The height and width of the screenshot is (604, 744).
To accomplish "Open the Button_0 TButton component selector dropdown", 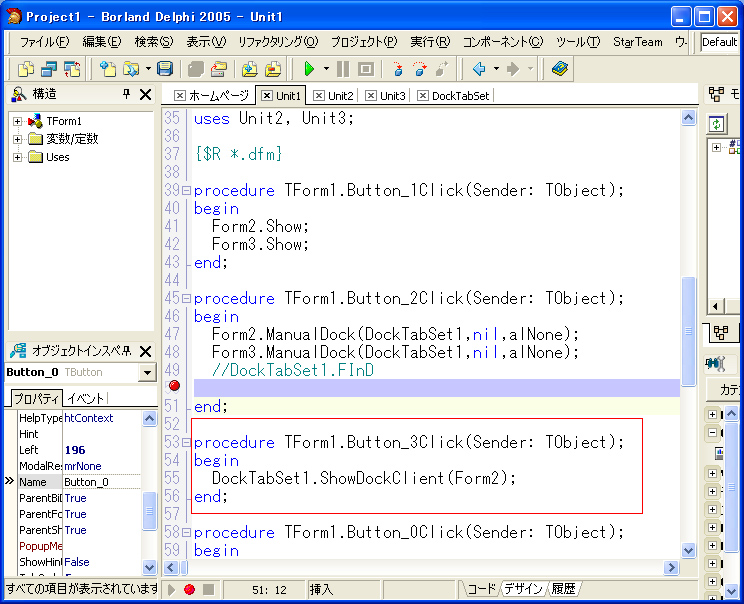I will pyautogui.click(x=148, y=373).
